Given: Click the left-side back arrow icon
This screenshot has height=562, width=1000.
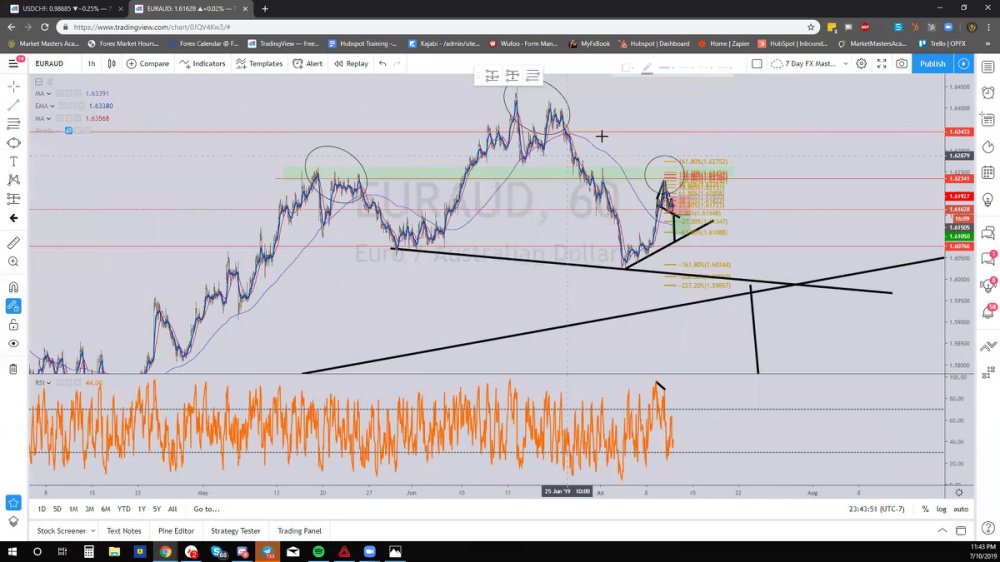Looking at the screenshot, I should tap(13, 218).
